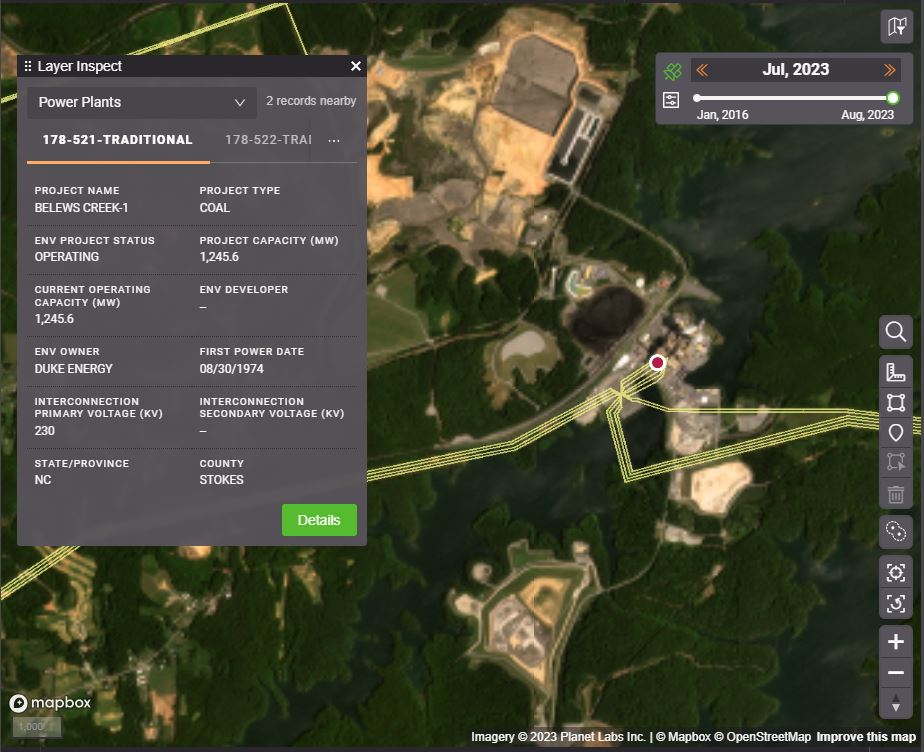This screenshot has height=752, width=924.
Task: Click the Improve this map link
Action: pyautogui.click(x=865, y=737)
